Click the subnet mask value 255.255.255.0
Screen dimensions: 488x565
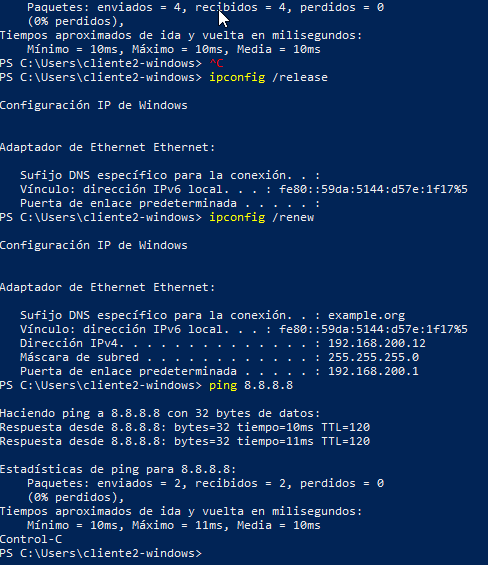[373, 357]
